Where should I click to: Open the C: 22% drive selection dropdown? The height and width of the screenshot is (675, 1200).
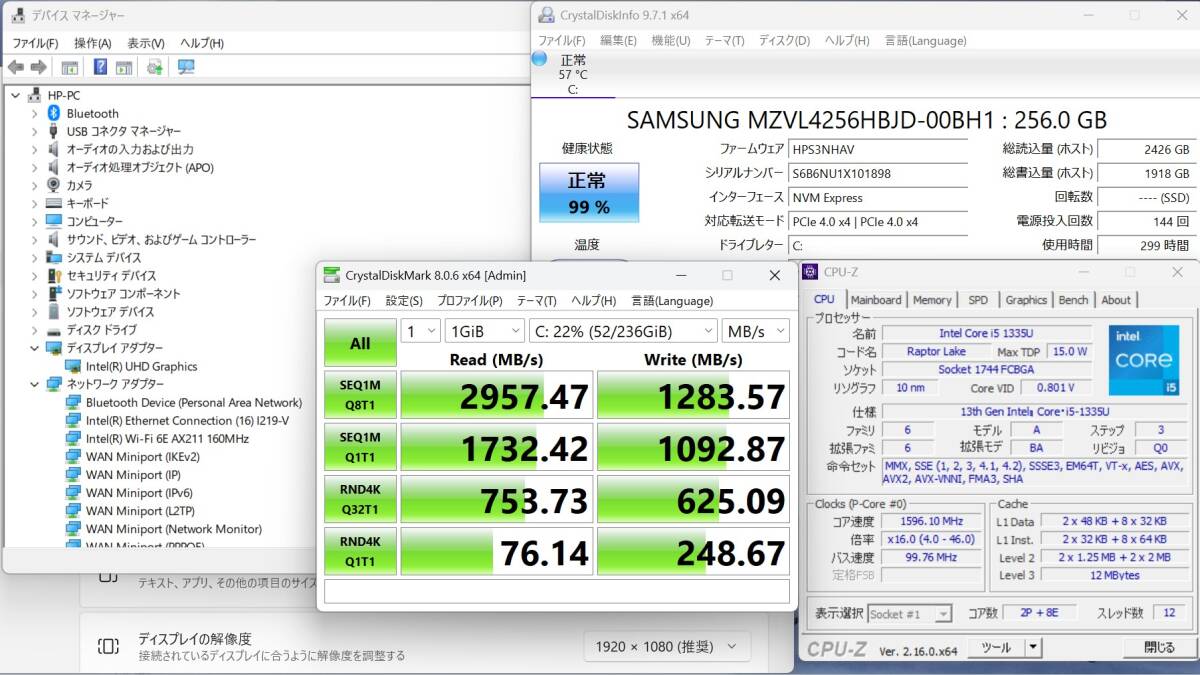click(x=622, y=331)
